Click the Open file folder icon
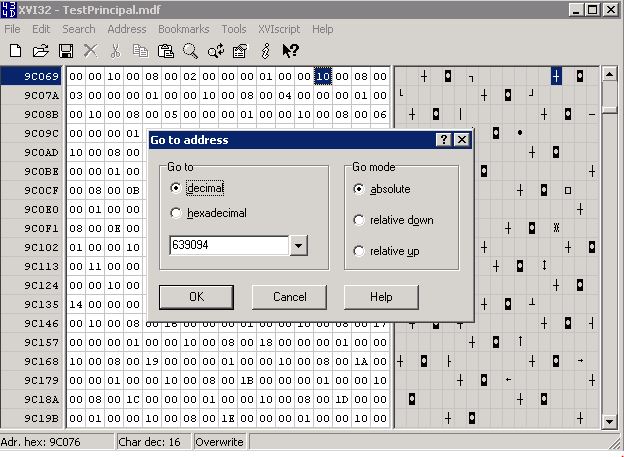624x457 pixels. [x=41, y=51]
